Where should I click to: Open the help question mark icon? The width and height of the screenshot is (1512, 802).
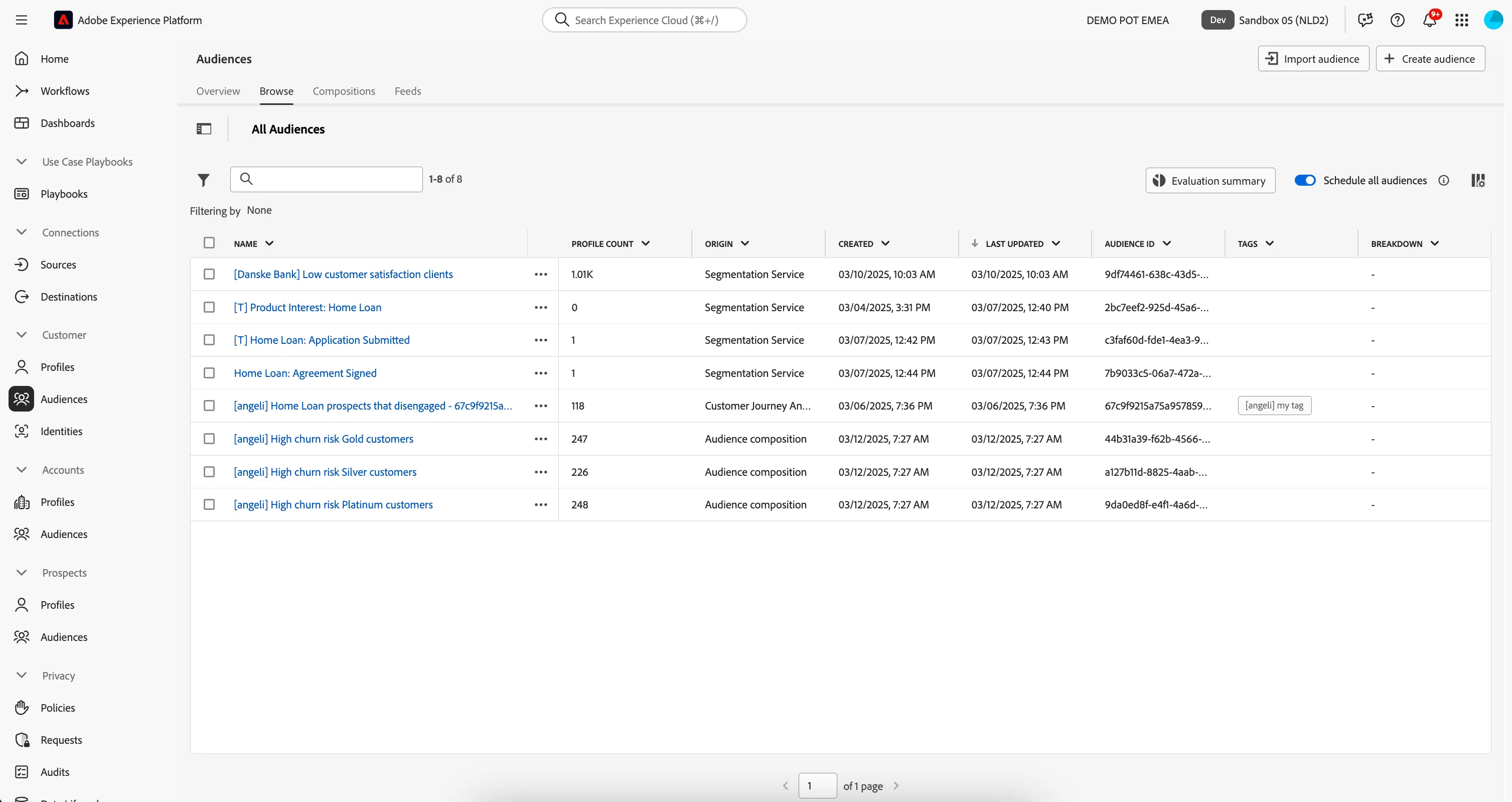1398,20
